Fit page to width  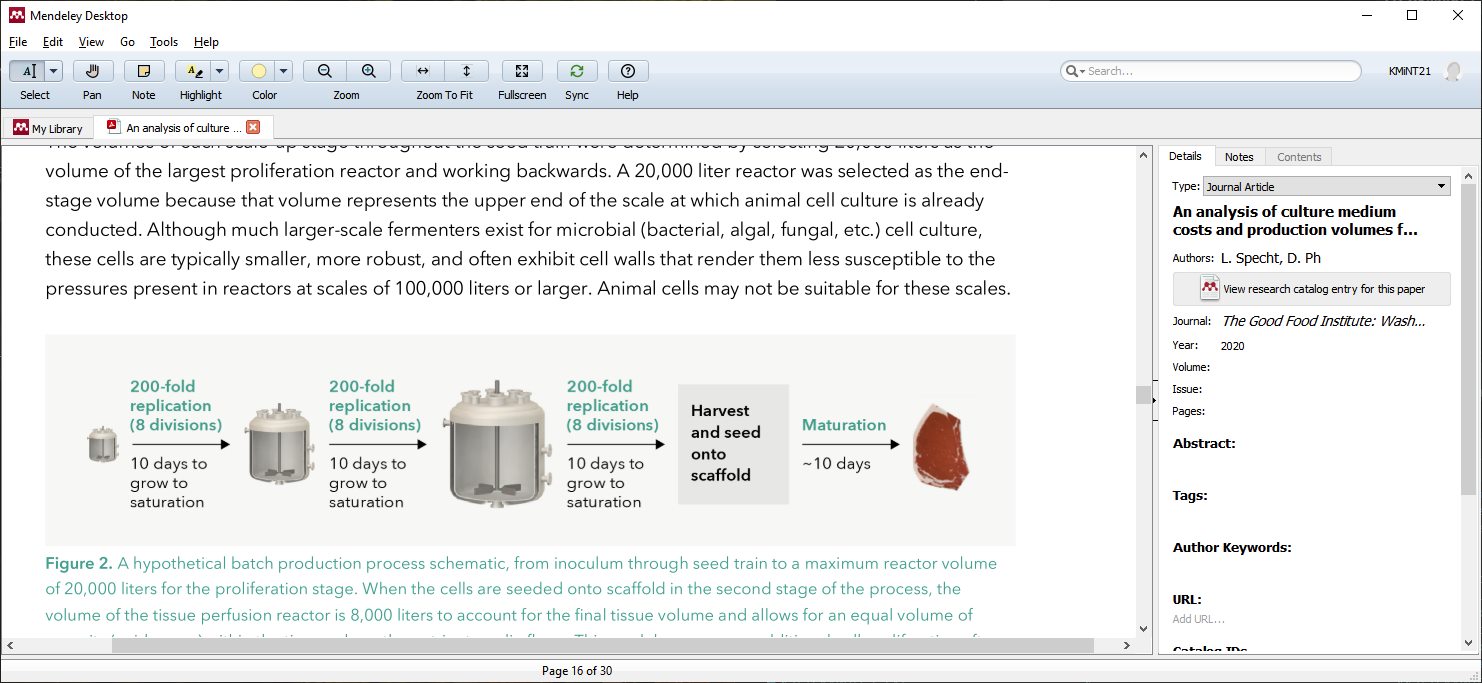(x=423, y=71)
